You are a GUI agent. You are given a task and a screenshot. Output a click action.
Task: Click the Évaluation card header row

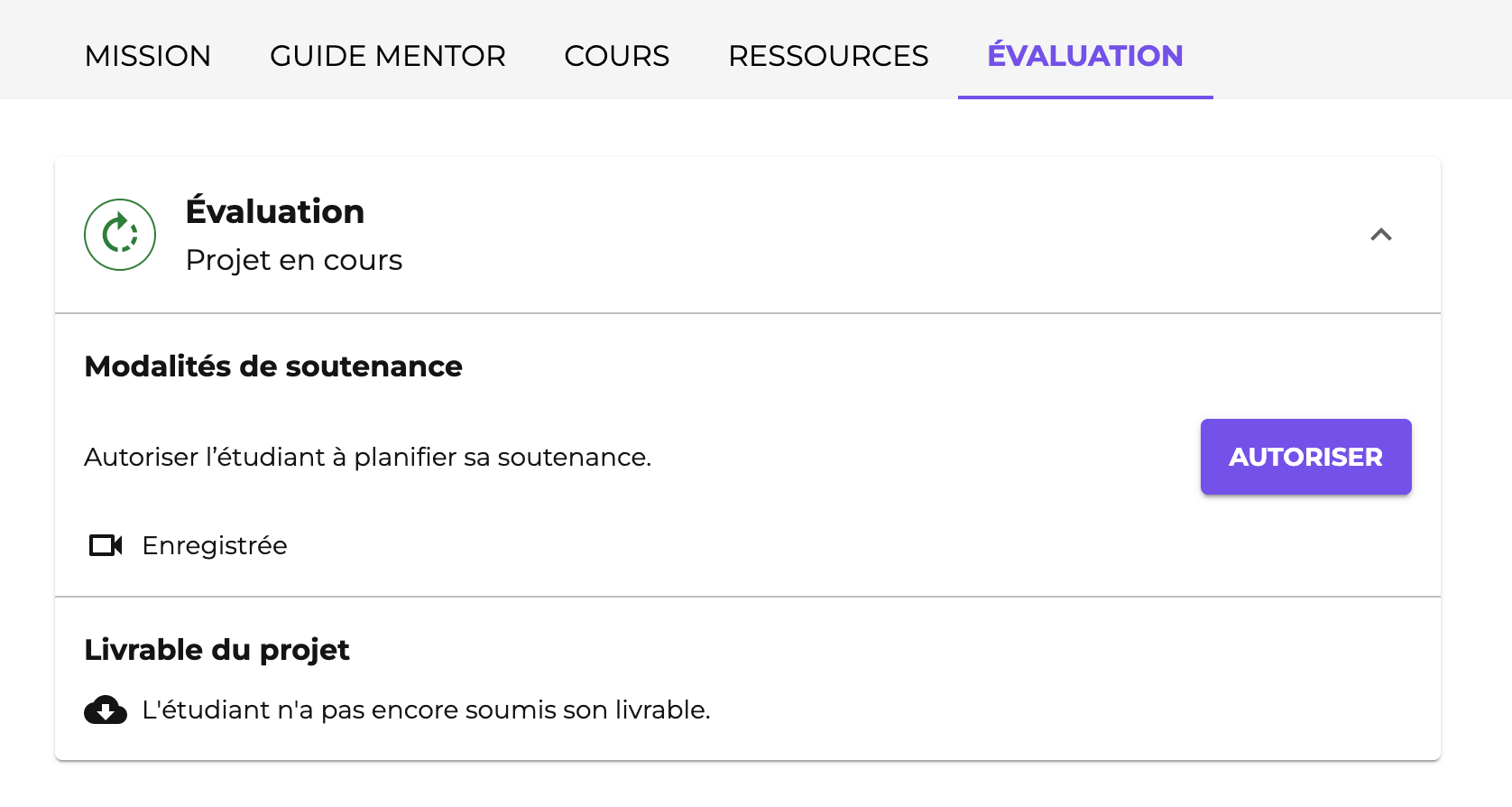click(748, 235)
